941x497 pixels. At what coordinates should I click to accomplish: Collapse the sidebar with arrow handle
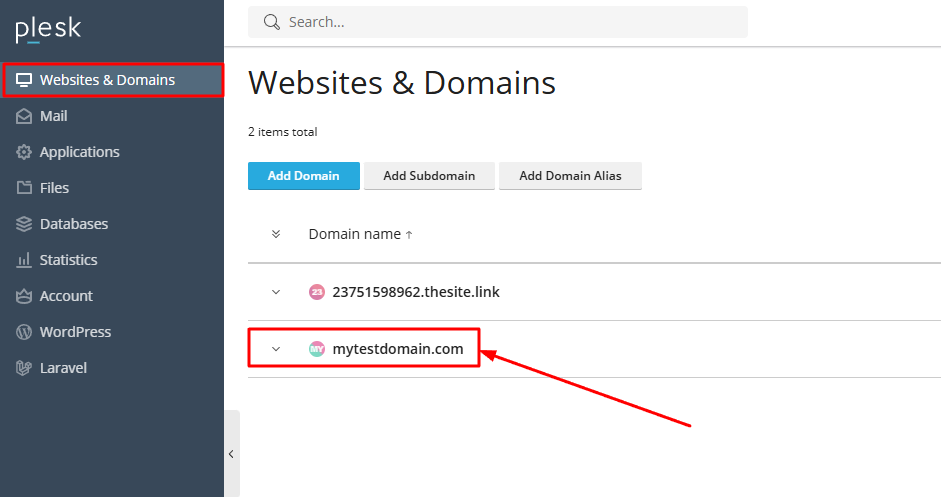pyautogui.click(x=231, y=454)
